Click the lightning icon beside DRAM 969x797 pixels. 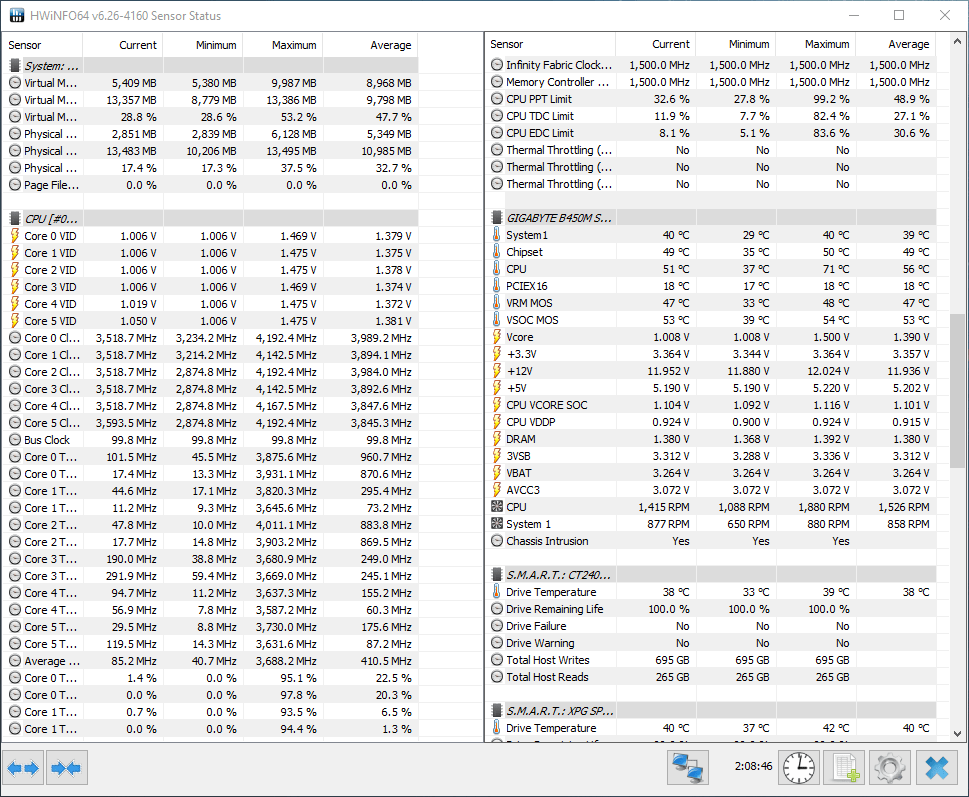(497, 439)
